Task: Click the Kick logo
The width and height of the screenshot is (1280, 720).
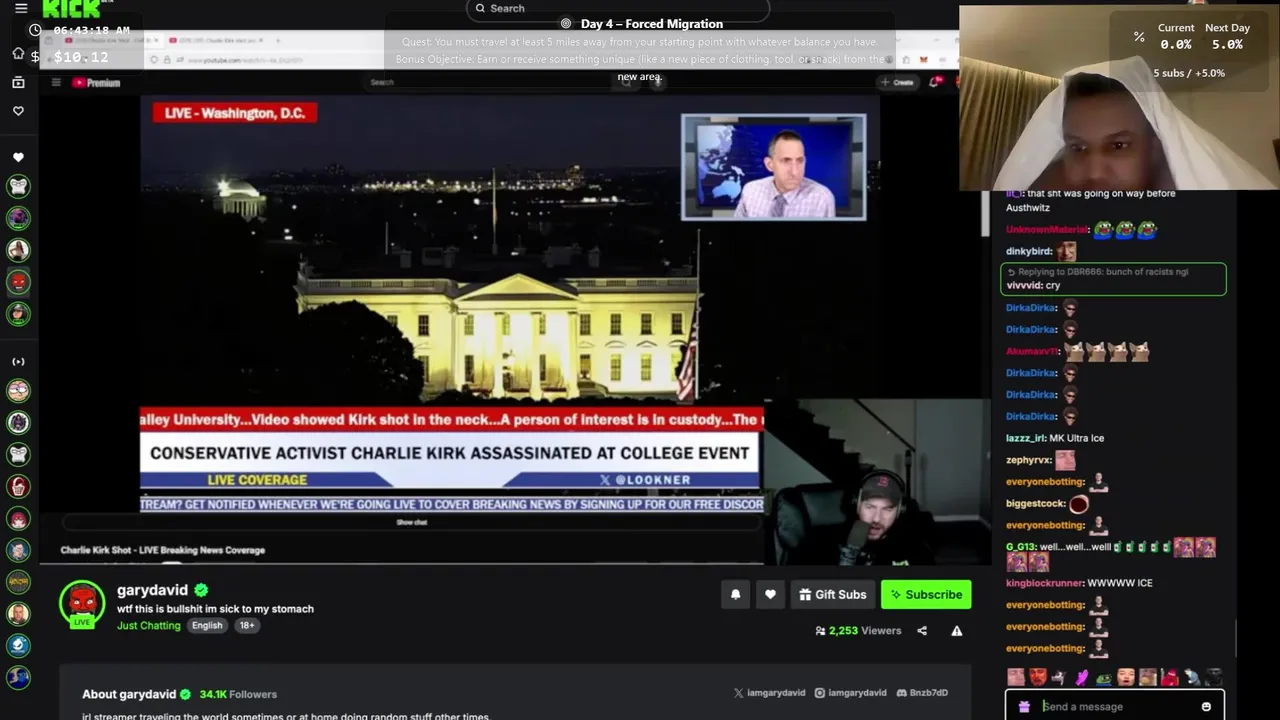Action: tap(71, 8)
